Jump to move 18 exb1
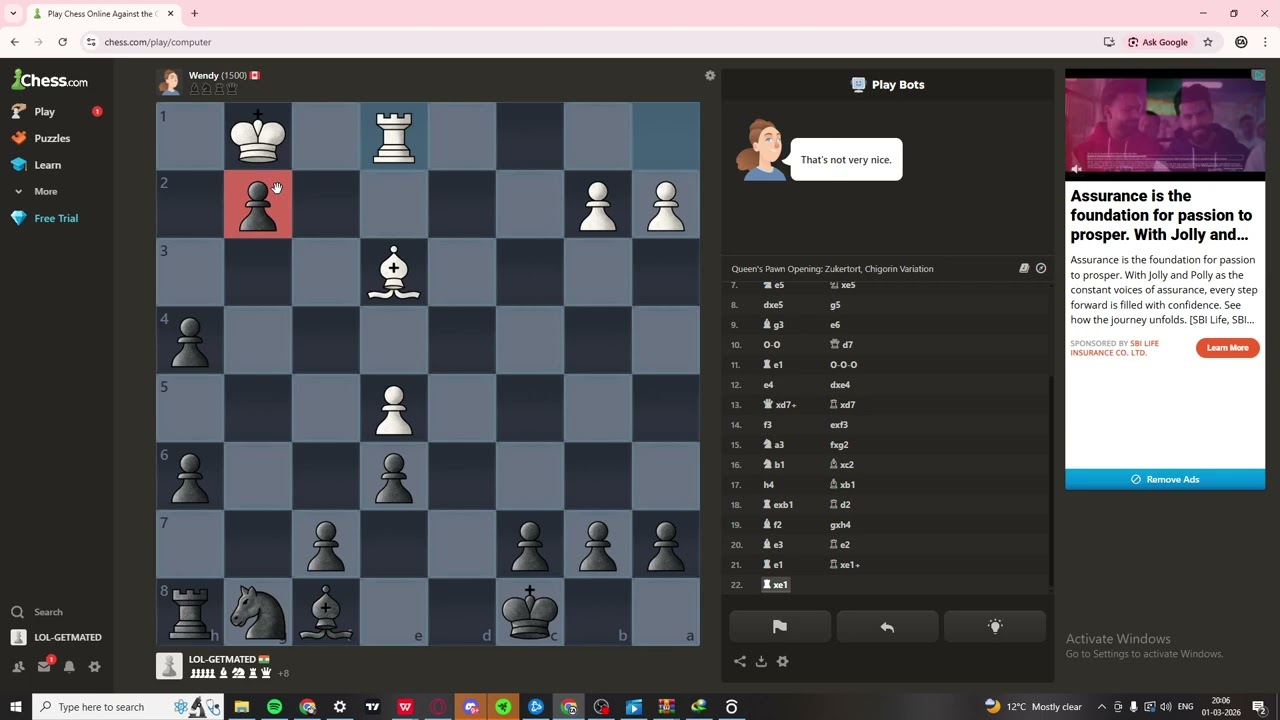The width and height of the screenshot is (1280, 720). click(778, 505)
